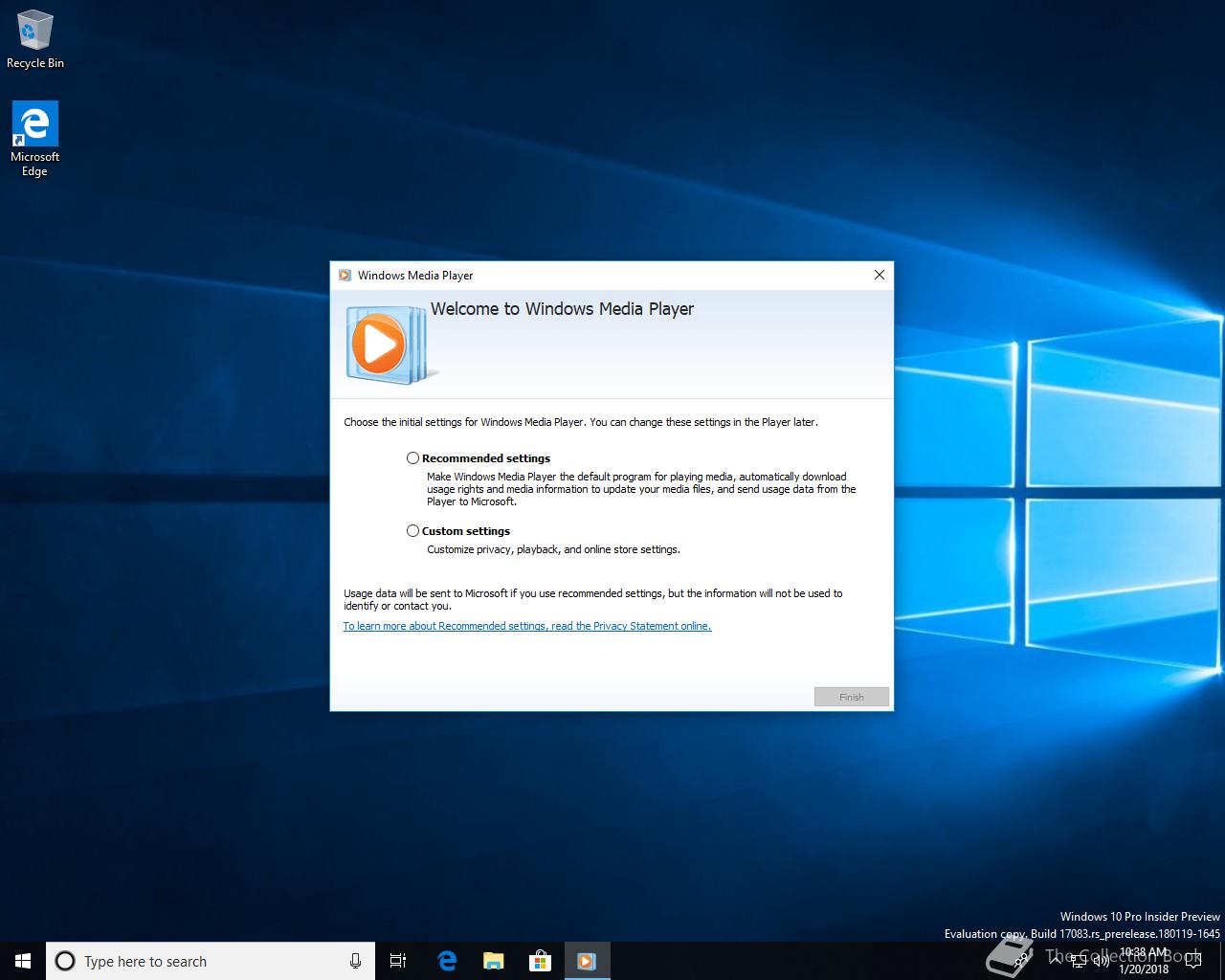
Task: Open the Windows Start menu
Action: pos(23,961)
